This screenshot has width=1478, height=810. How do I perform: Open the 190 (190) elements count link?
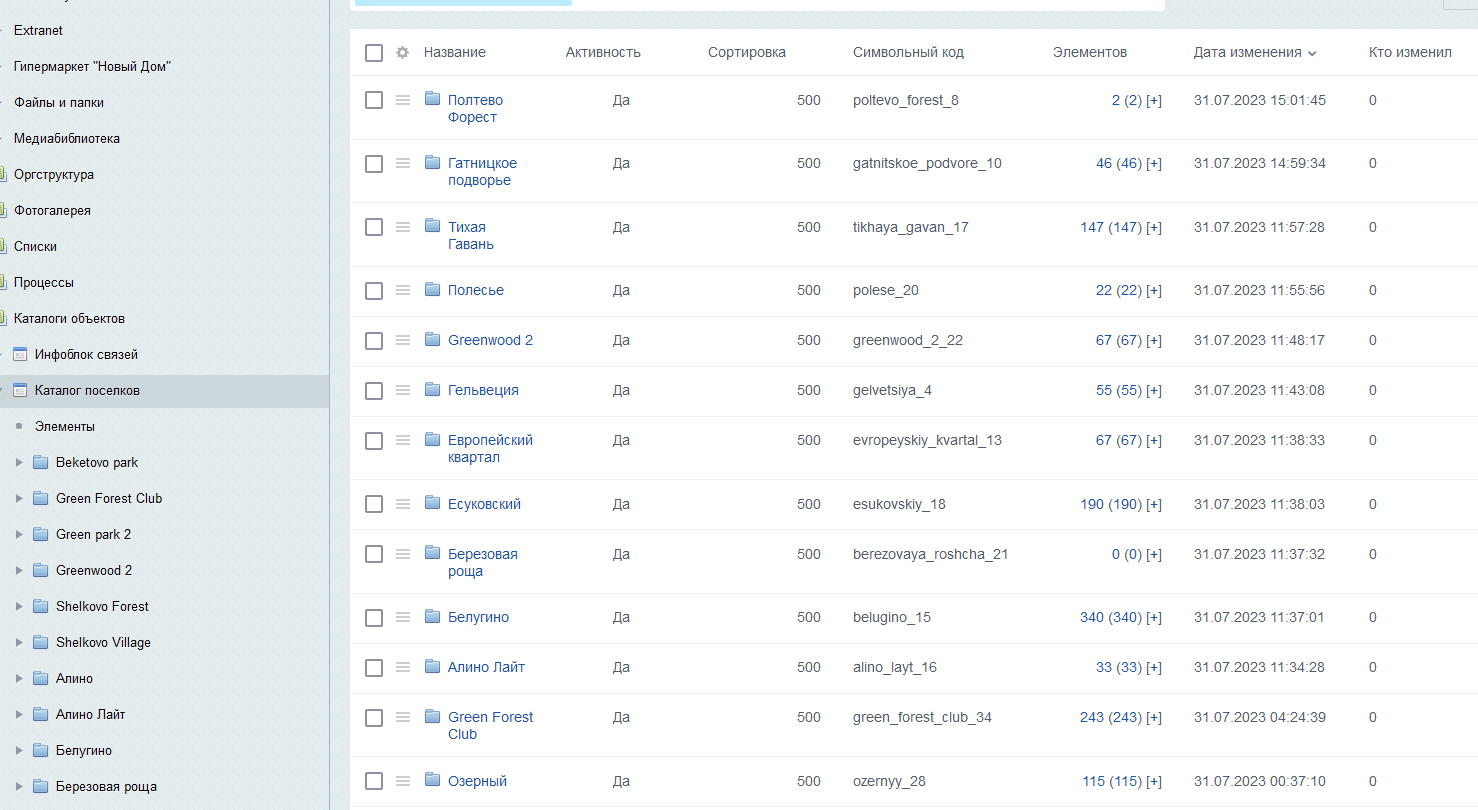coord(1111,504)
